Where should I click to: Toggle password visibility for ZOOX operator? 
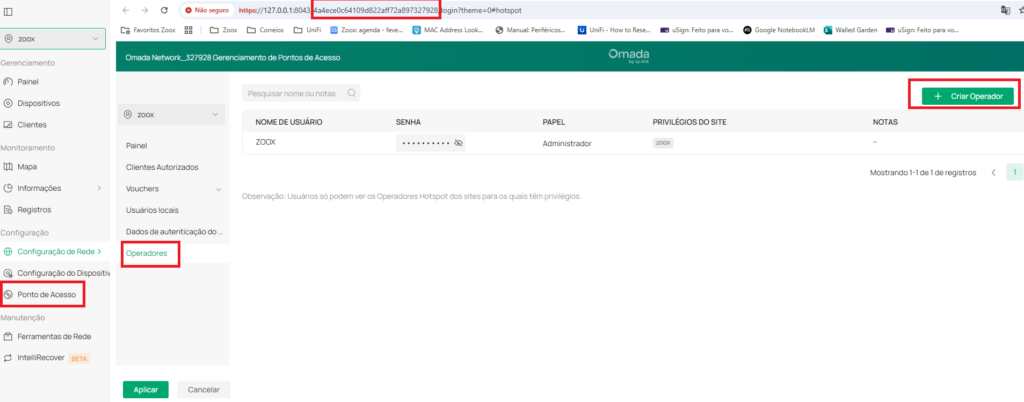(x=458, y=143)
